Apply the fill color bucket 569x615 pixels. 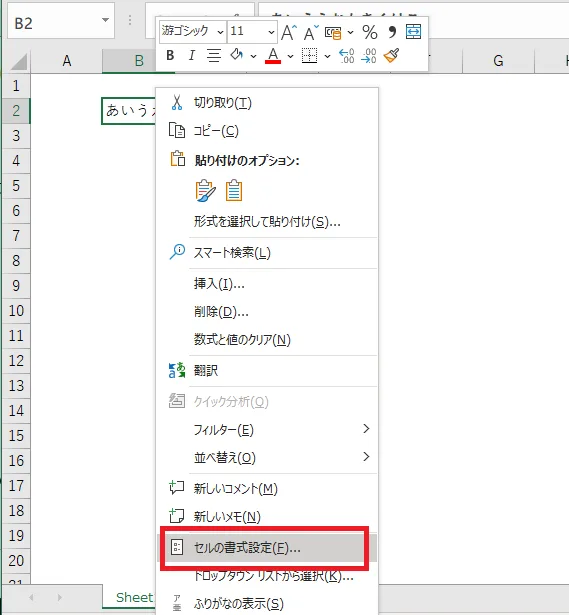tap(237, 55)
